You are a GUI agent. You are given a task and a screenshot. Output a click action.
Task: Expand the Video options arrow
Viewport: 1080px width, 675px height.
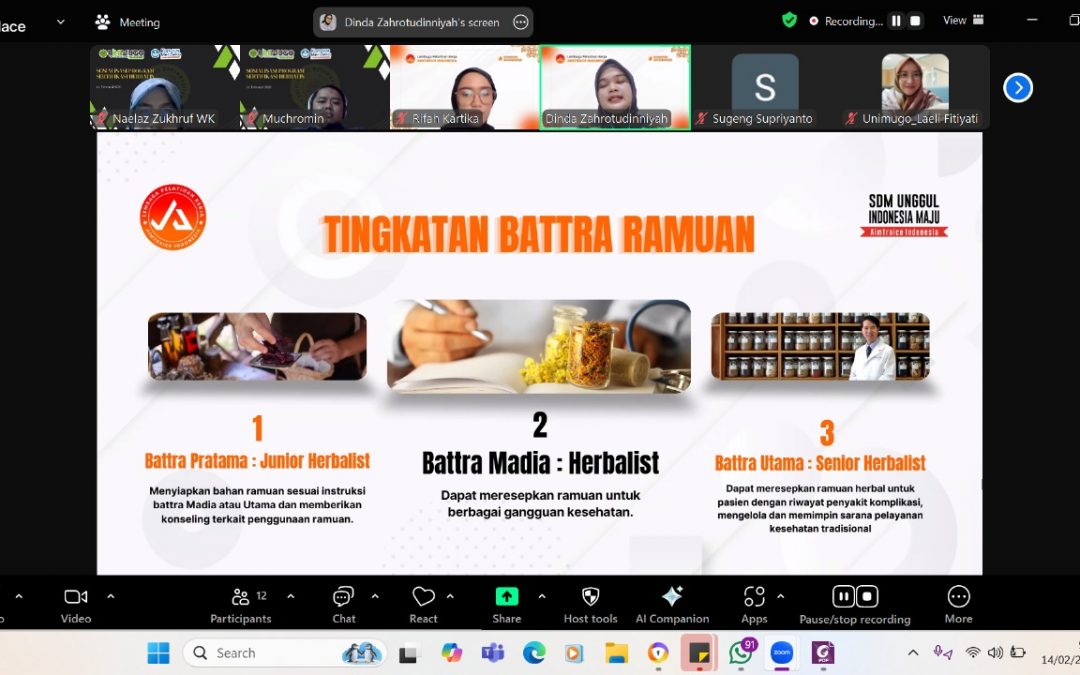click(x=111, y=596)
